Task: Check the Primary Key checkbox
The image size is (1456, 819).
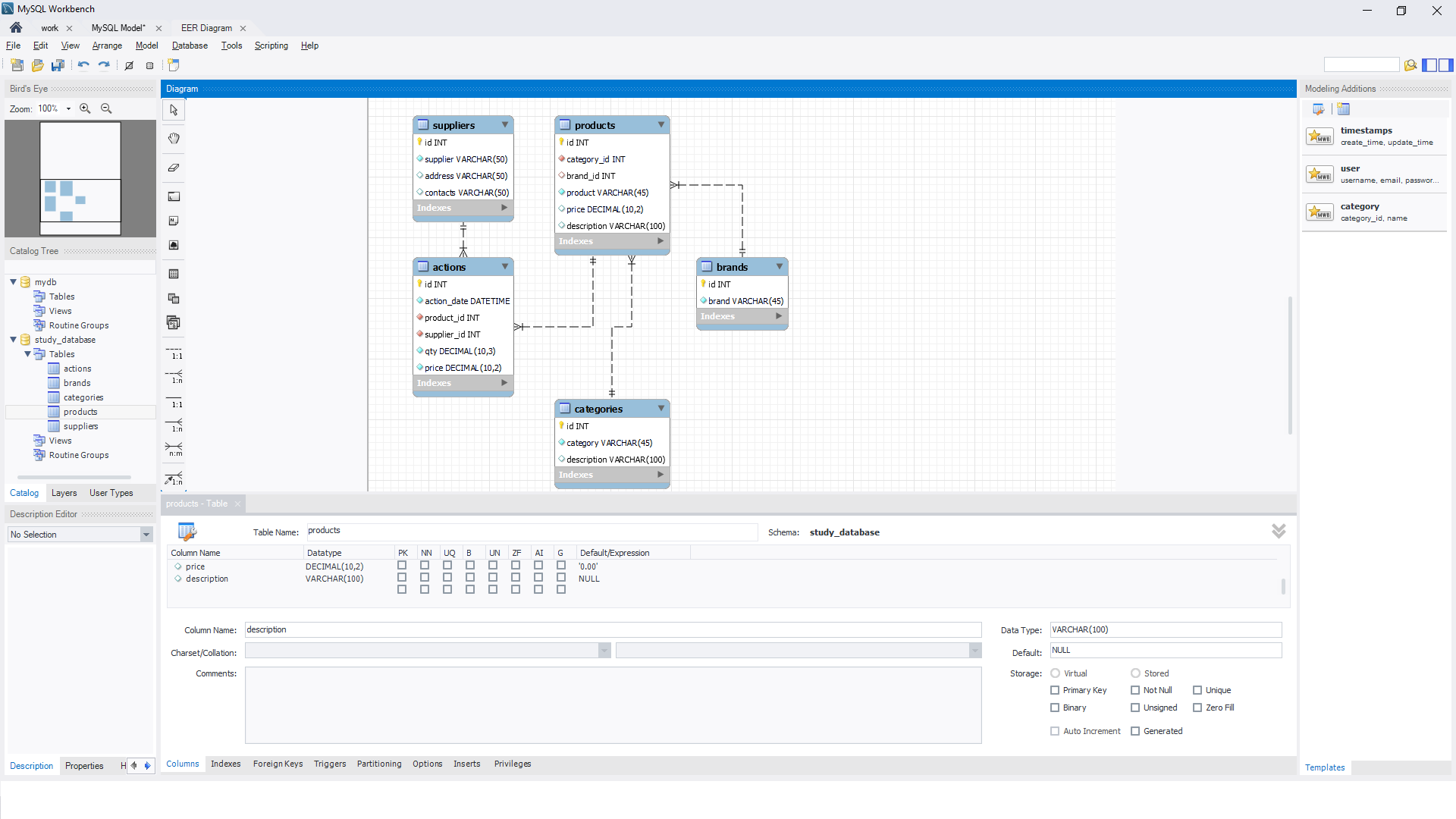Action: [x=1055, y=690]
